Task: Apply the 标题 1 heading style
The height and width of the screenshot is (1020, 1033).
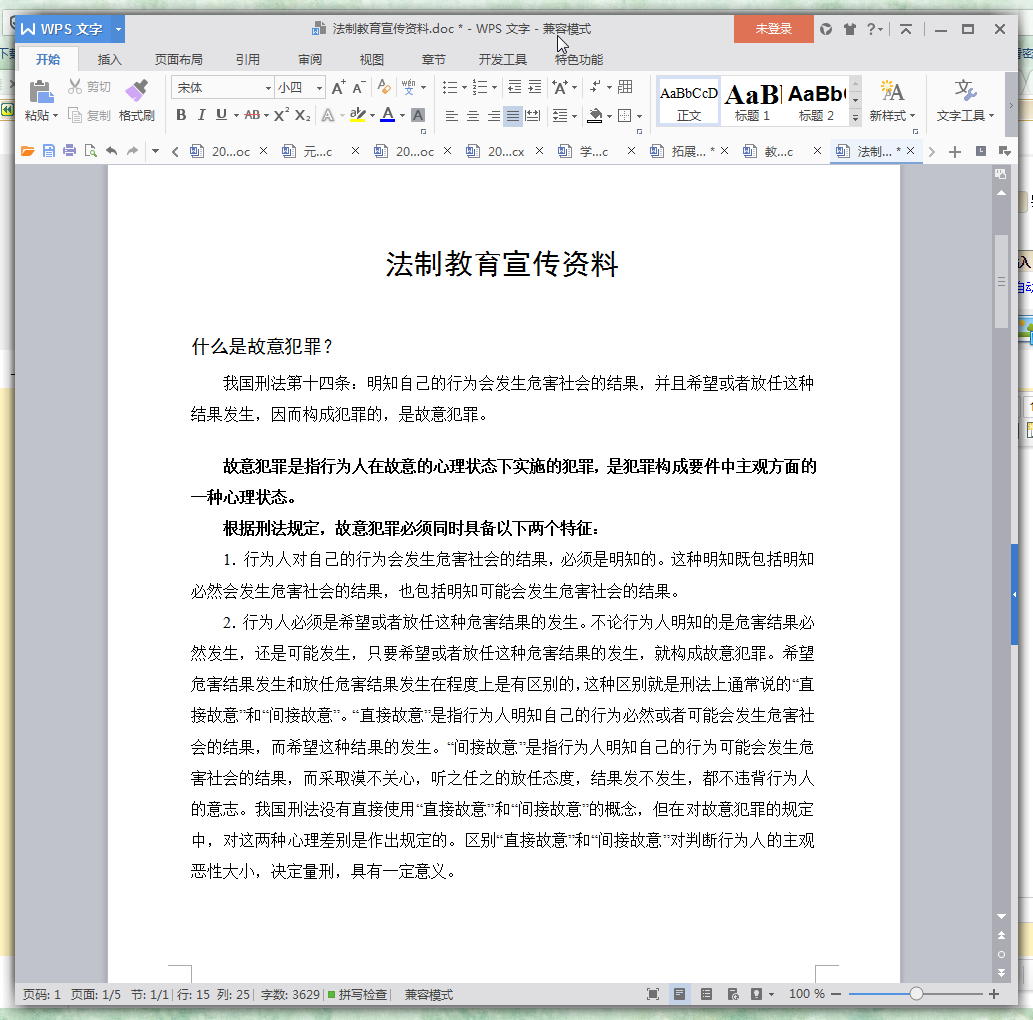Action: (752, 101)
